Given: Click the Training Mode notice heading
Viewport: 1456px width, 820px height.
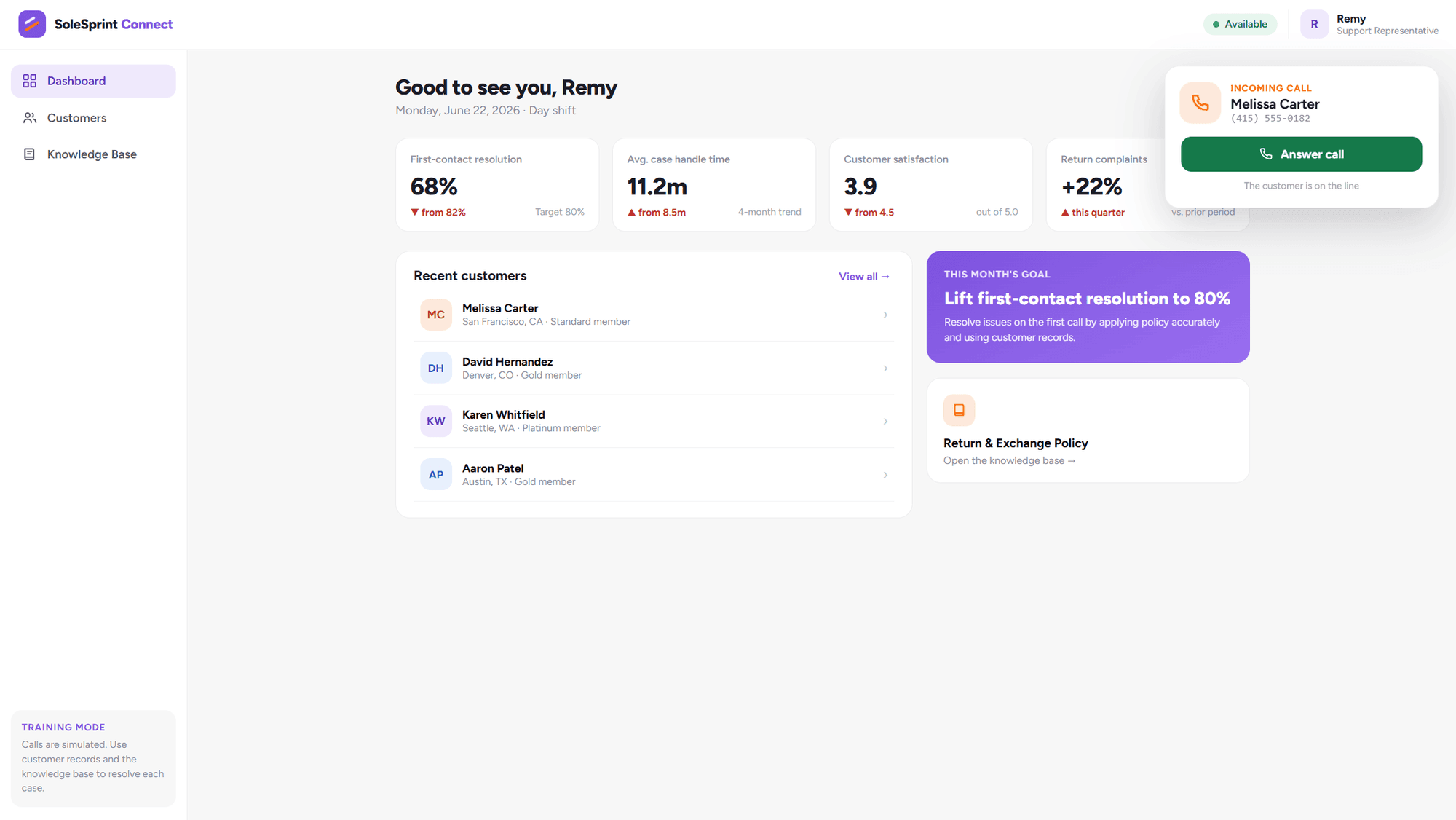Looking at the screenshot, I should [x=63, y=728].
